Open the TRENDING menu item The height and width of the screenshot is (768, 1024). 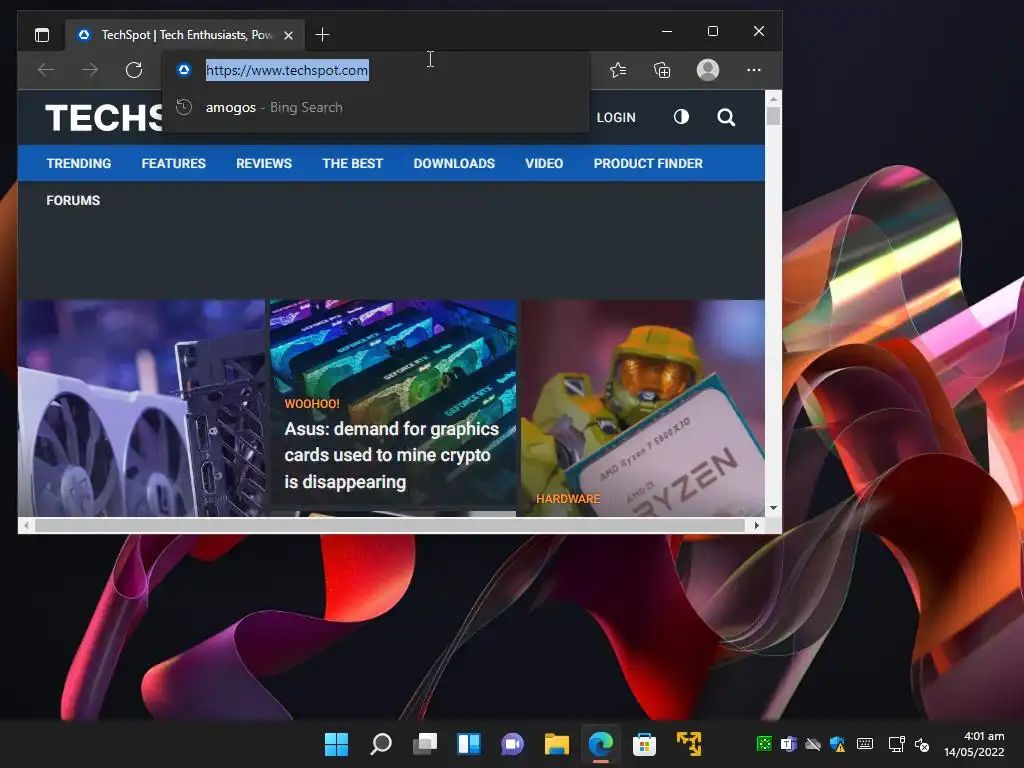click(79, 163)
